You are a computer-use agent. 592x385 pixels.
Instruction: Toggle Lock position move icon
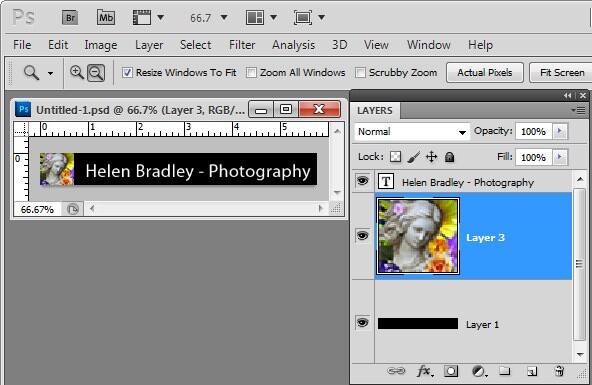tap(432, 157)
